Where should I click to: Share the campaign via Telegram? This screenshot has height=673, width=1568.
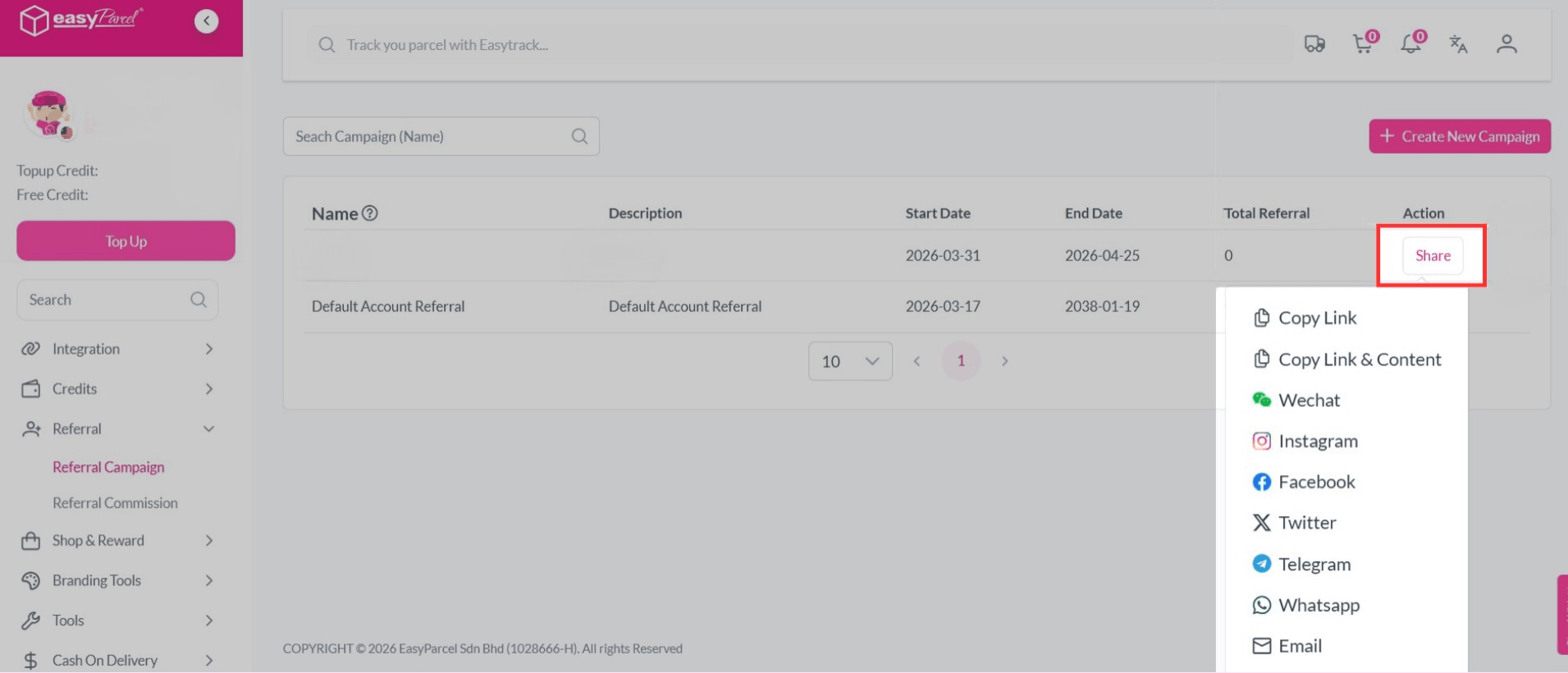pyautogui.click(x=1314, y=564)
